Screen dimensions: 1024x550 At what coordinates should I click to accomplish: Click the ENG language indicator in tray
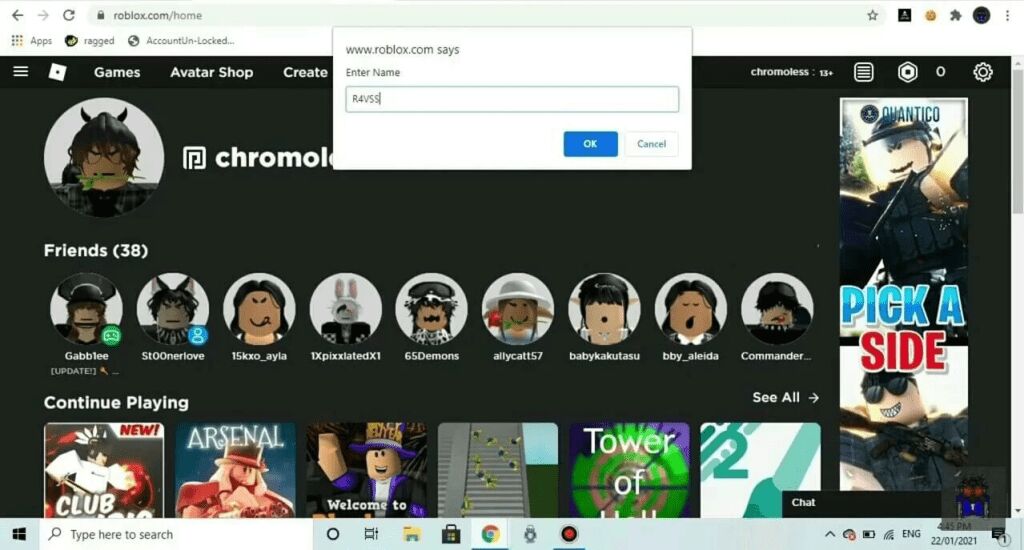pos(911,534)
